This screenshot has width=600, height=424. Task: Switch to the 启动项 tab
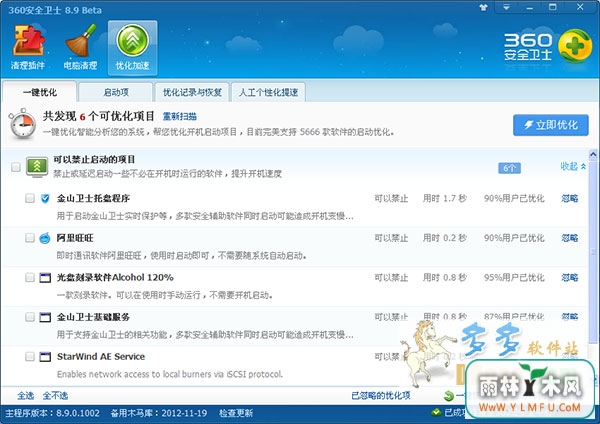[x=116, y=92]
